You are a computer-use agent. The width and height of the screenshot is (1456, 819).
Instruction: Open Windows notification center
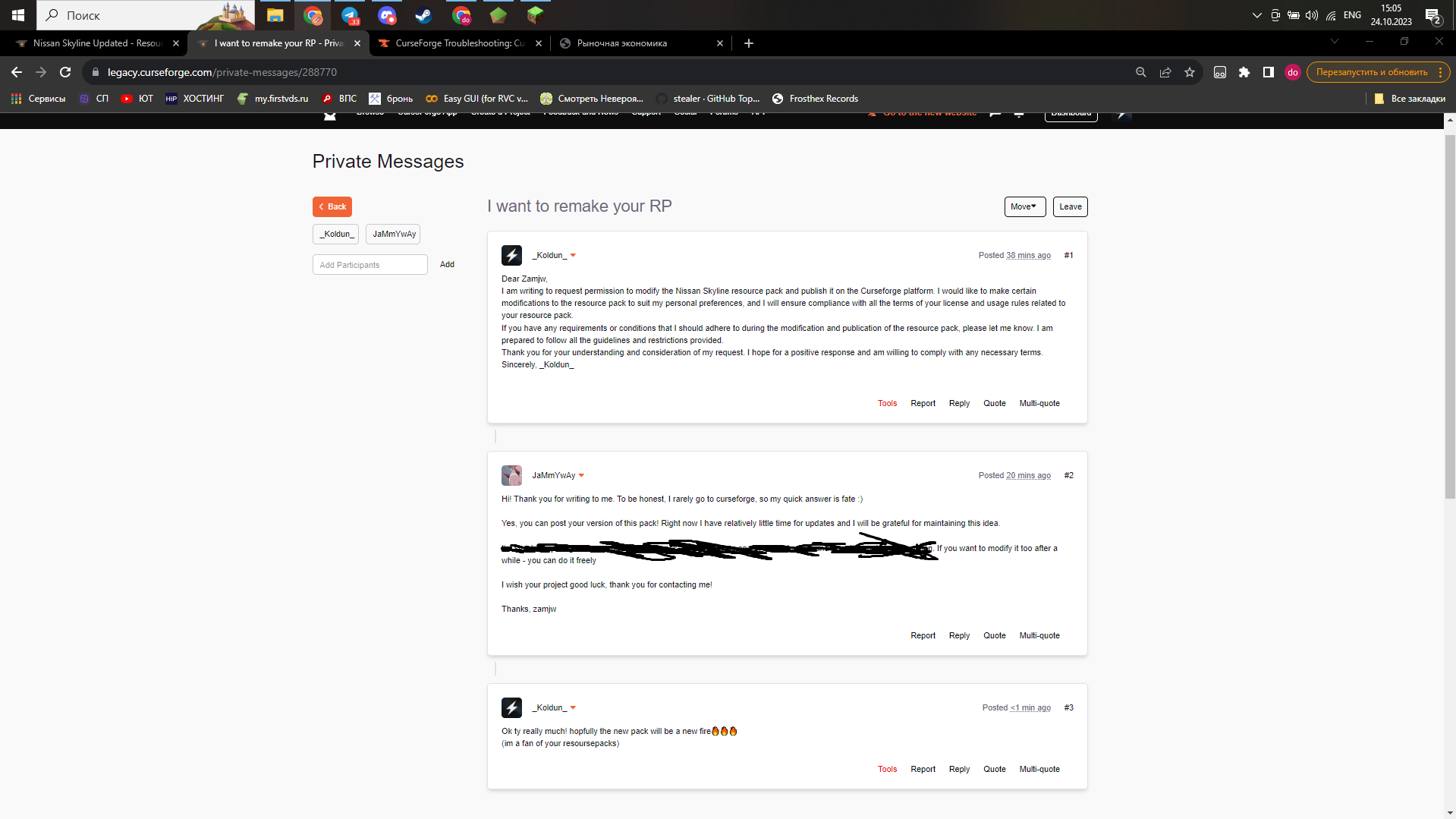(1432, 15)
